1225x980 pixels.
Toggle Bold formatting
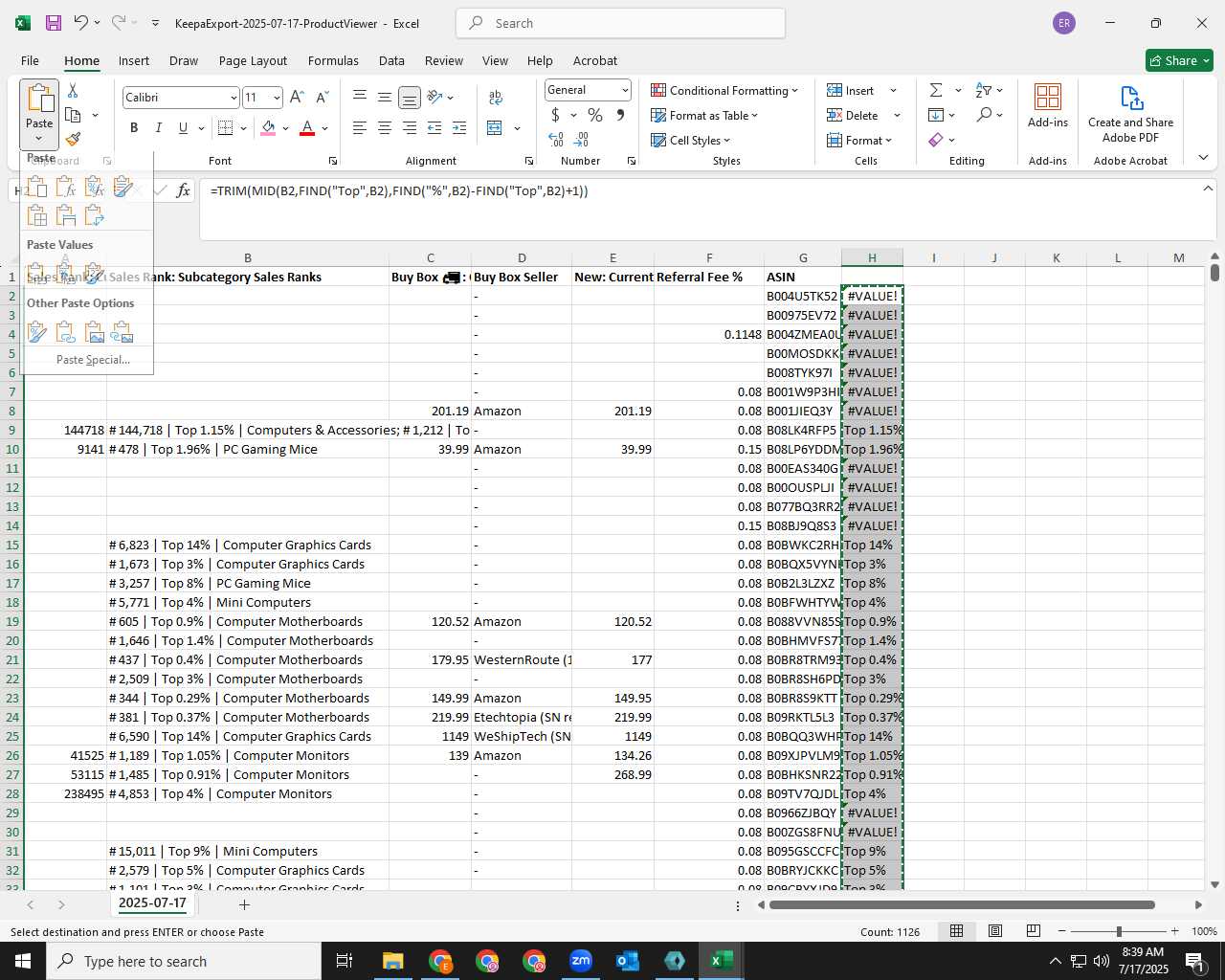134,127
